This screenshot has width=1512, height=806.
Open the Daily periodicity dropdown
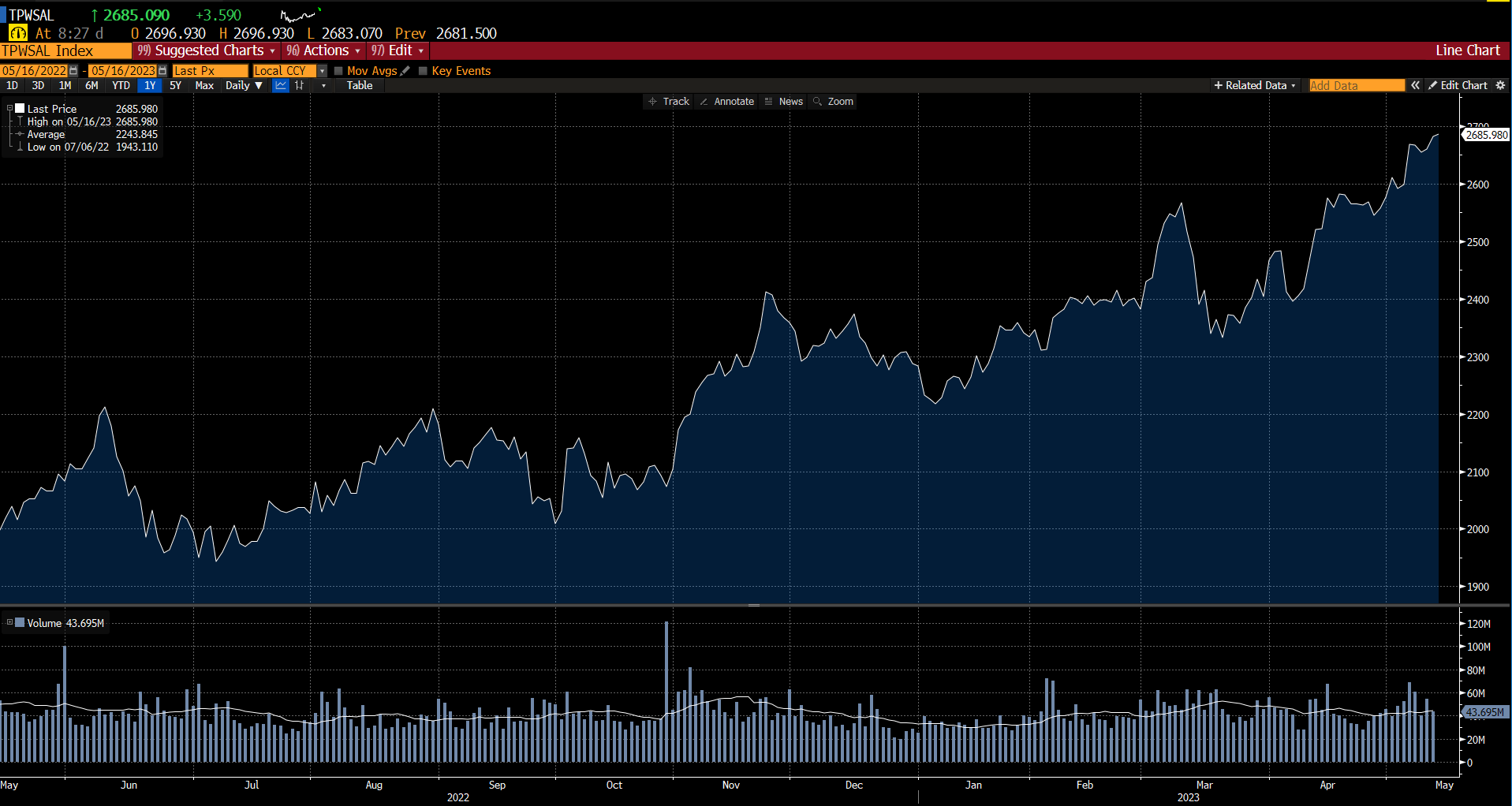click(244, 85)
